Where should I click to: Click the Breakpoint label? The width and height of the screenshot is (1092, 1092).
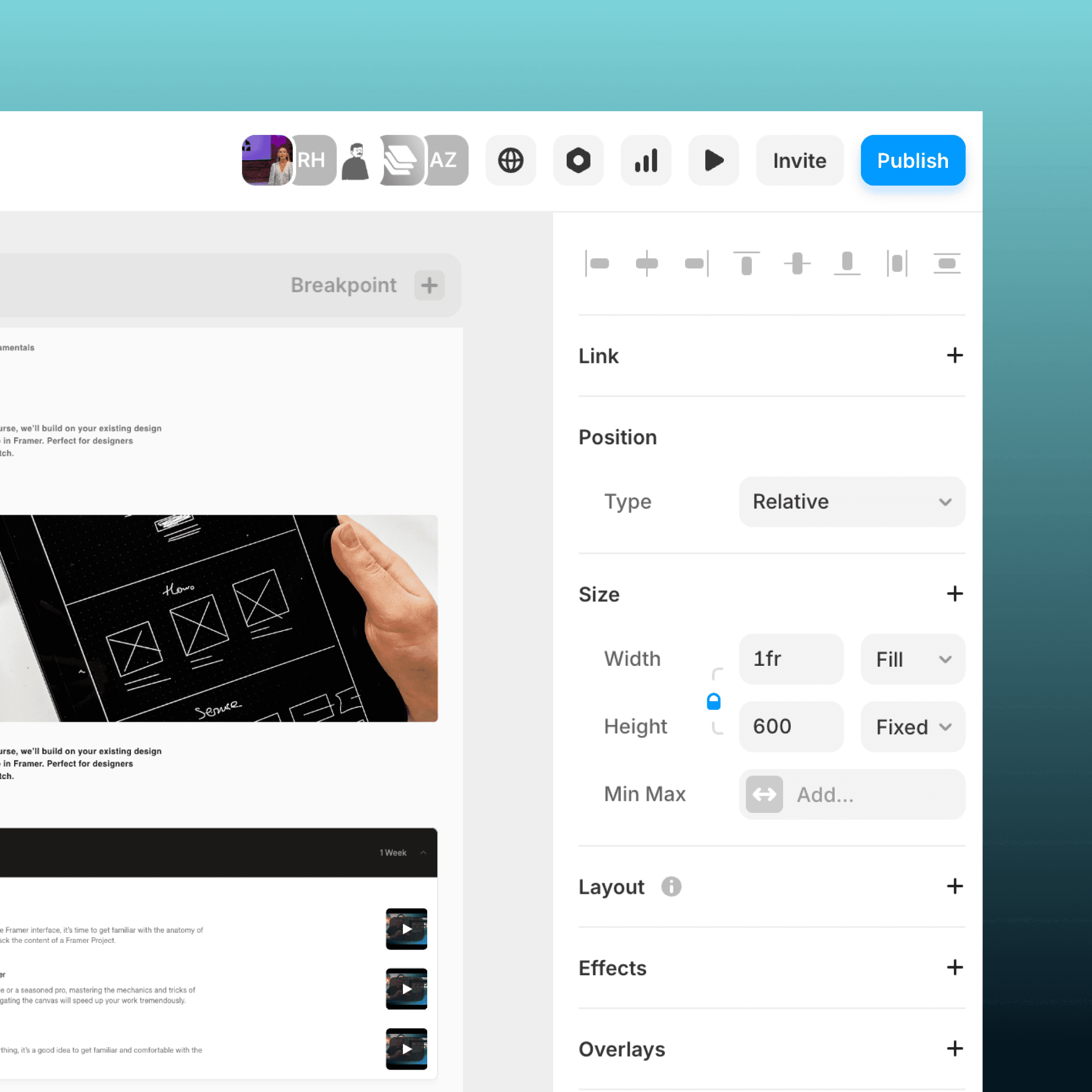tap(343, 285)
